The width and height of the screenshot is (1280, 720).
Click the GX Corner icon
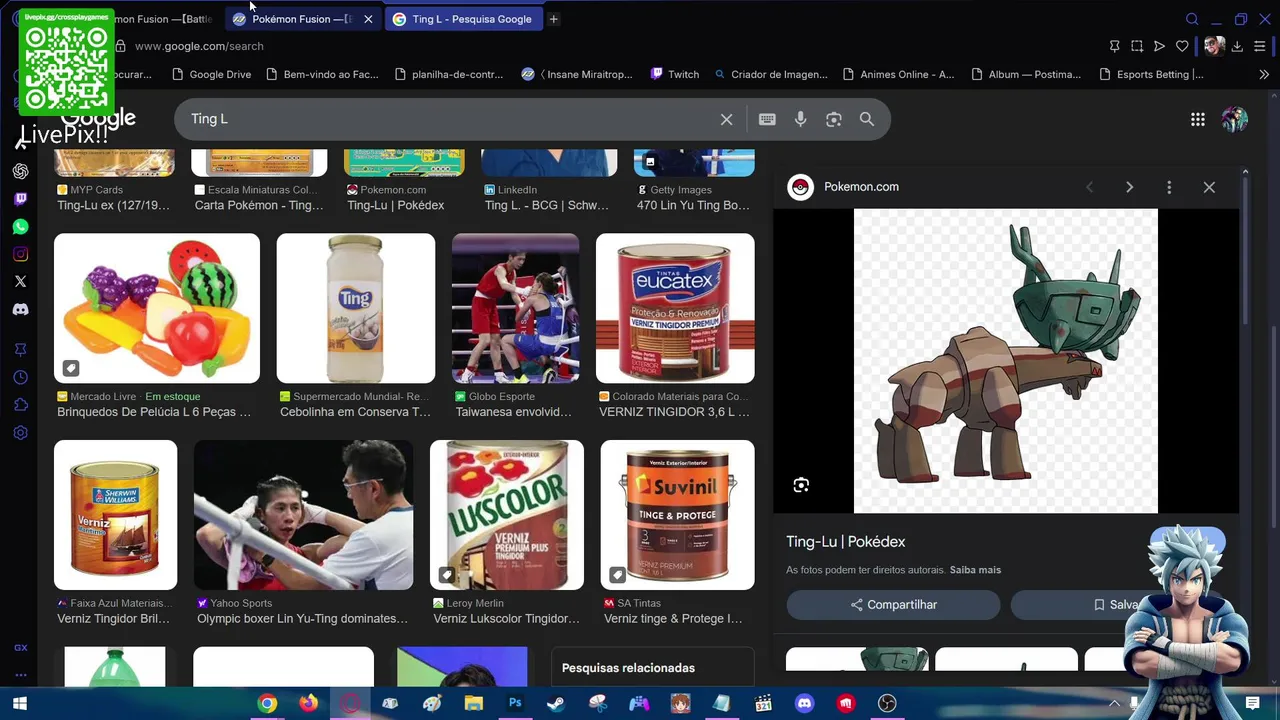click(20, 648)
